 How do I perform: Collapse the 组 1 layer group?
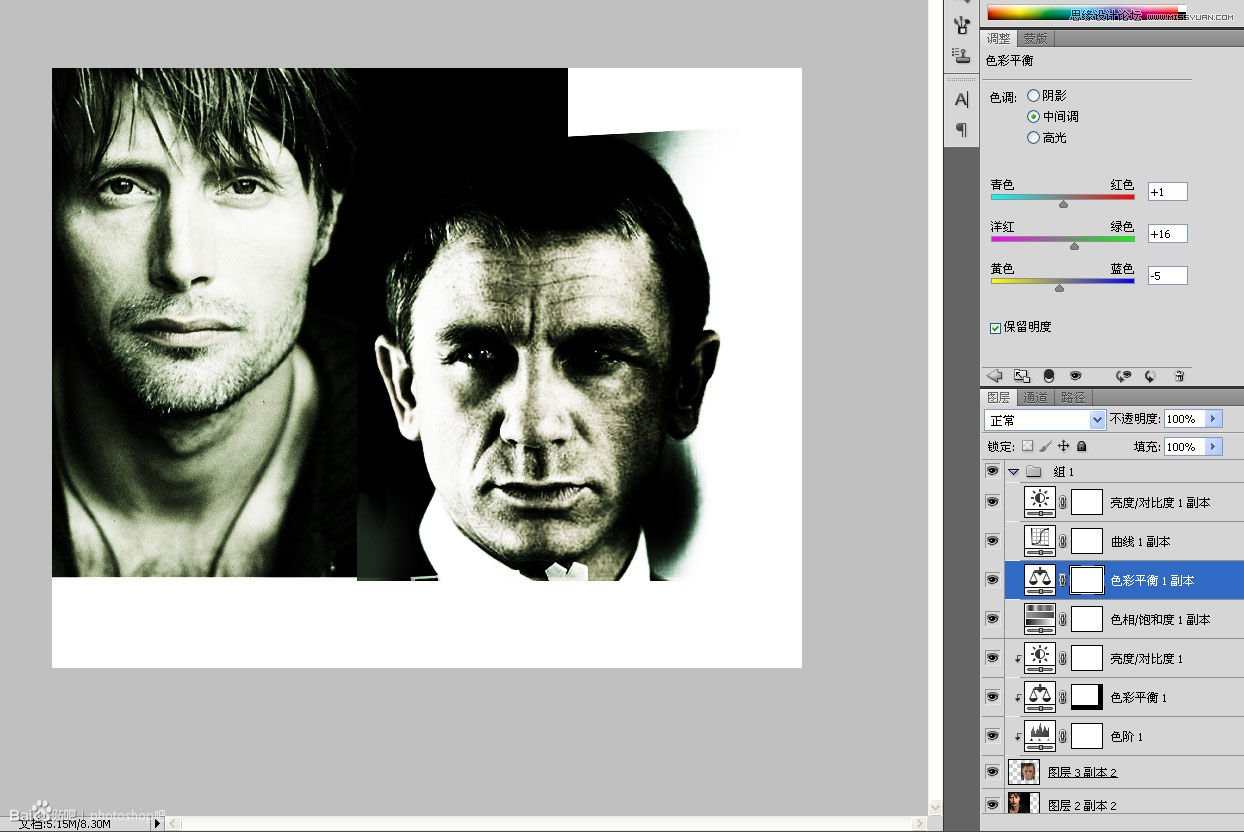coord(1014,471)
